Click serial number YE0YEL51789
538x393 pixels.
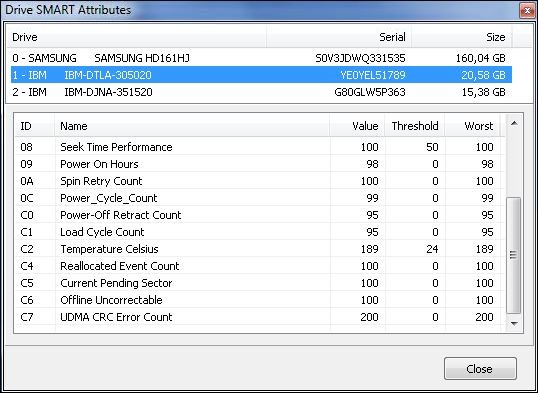pos(373,75)
